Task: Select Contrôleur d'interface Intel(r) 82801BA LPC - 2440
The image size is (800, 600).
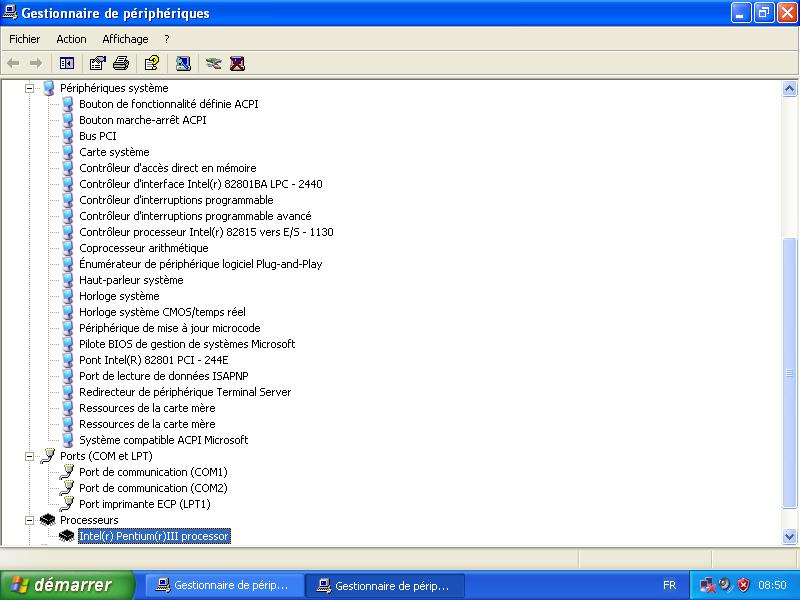Action: click(201, 184)
